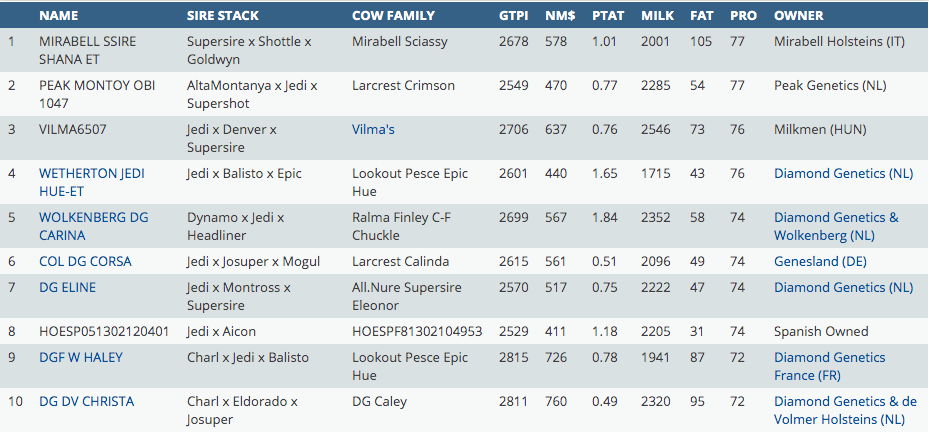
Task: Open the WOLKENBERG DG CARINA link
Action: point(93,217)
